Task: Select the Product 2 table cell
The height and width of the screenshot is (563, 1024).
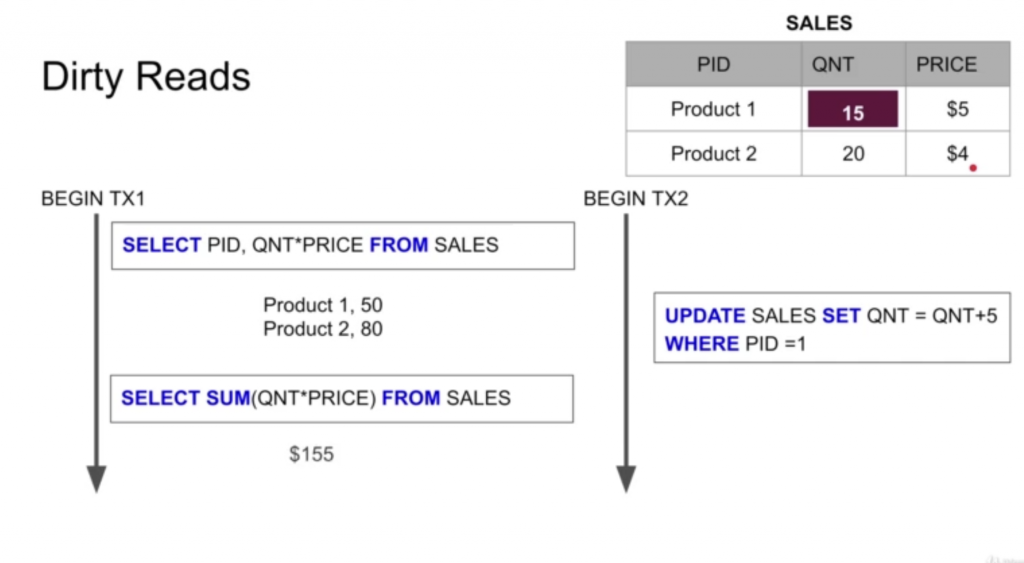Action: point(714,153)
